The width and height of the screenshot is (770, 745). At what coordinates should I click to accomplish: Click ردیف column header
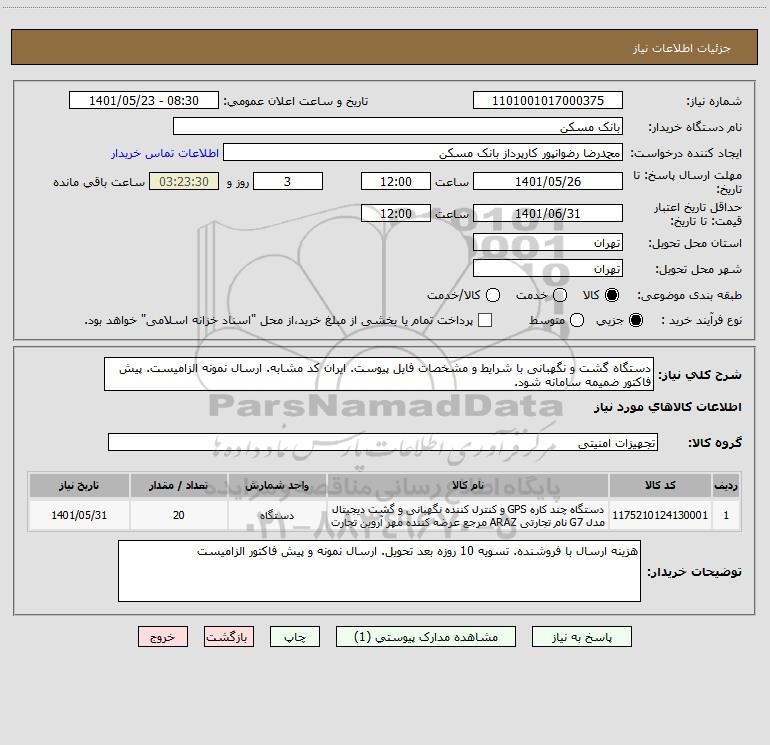click(726, 485)
